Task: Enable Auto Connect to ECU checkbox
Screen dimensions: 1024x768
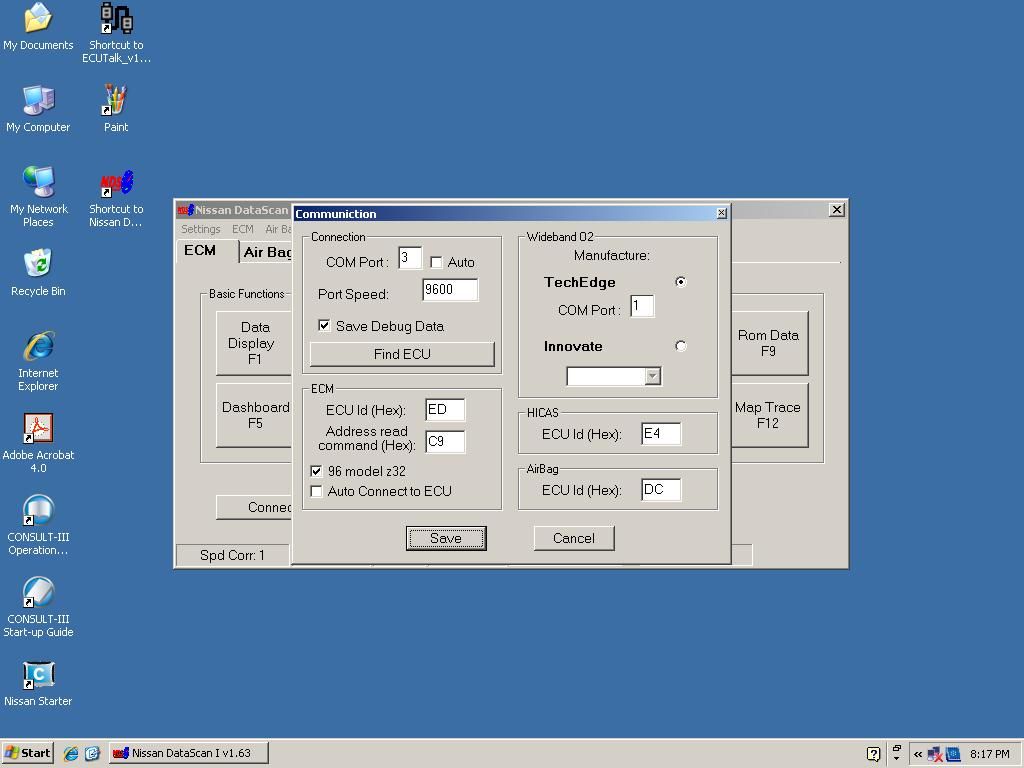Action: (317, 491)
